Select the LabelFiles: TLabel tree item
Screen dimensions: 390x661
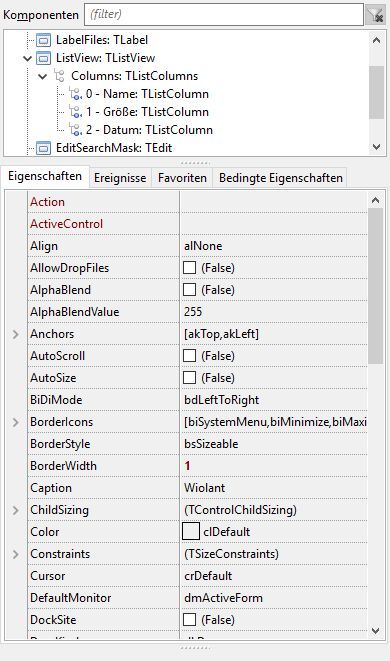pyautogui.click(x=102, y=40)
